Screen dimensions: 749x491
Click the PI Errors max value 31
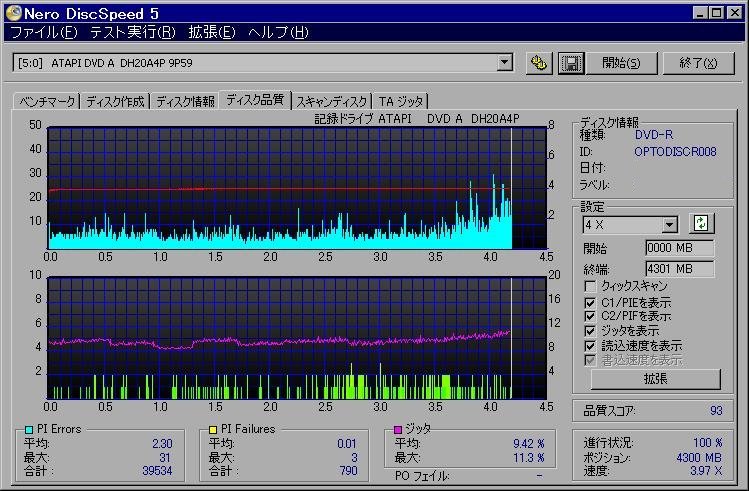click(x=165, y=458)
